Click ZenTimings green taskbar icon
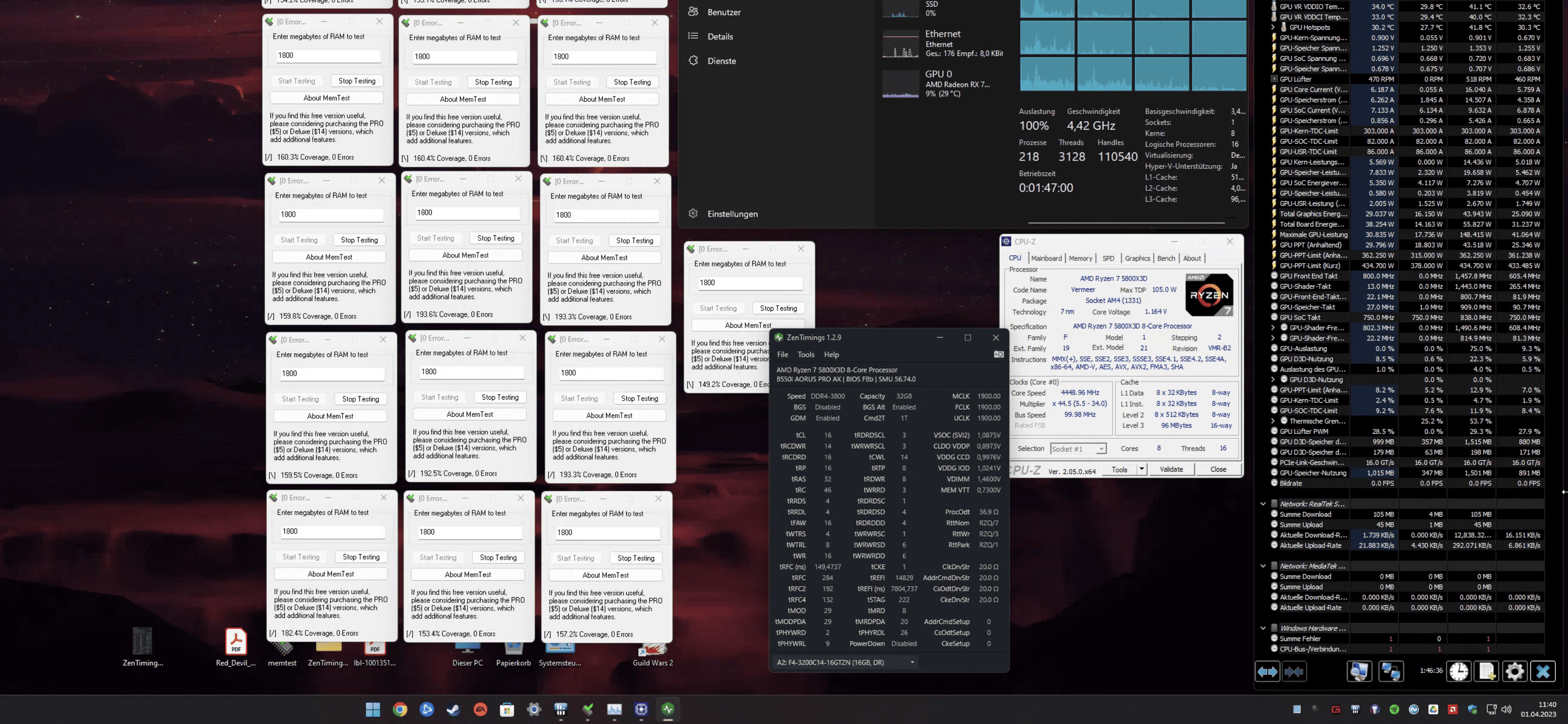The height and width of the screenshot is (724, 1568). (x=668, y=709)
